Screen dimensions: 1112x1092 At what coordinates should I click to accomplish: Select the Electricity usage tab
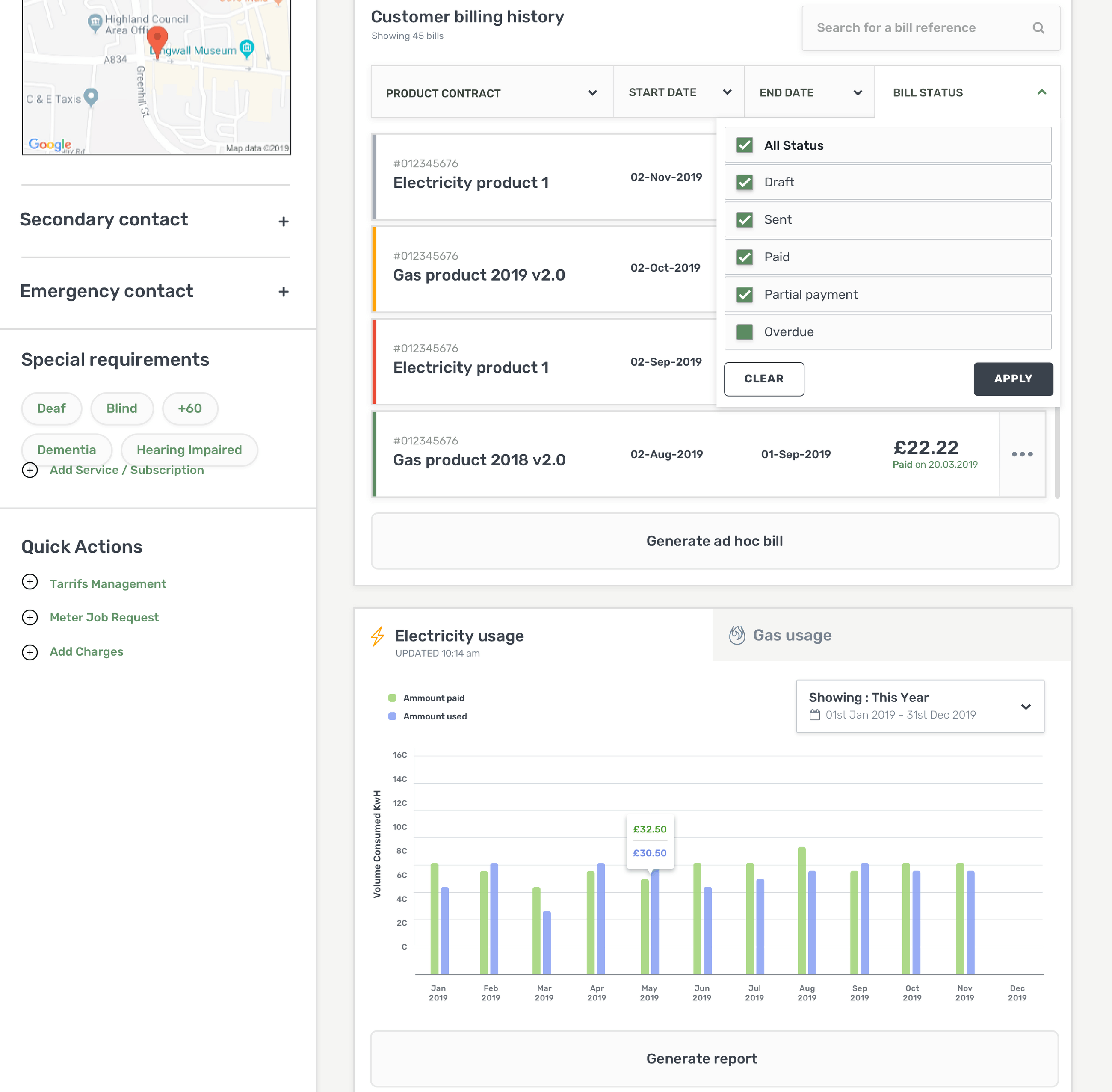[x=459, y=636]
